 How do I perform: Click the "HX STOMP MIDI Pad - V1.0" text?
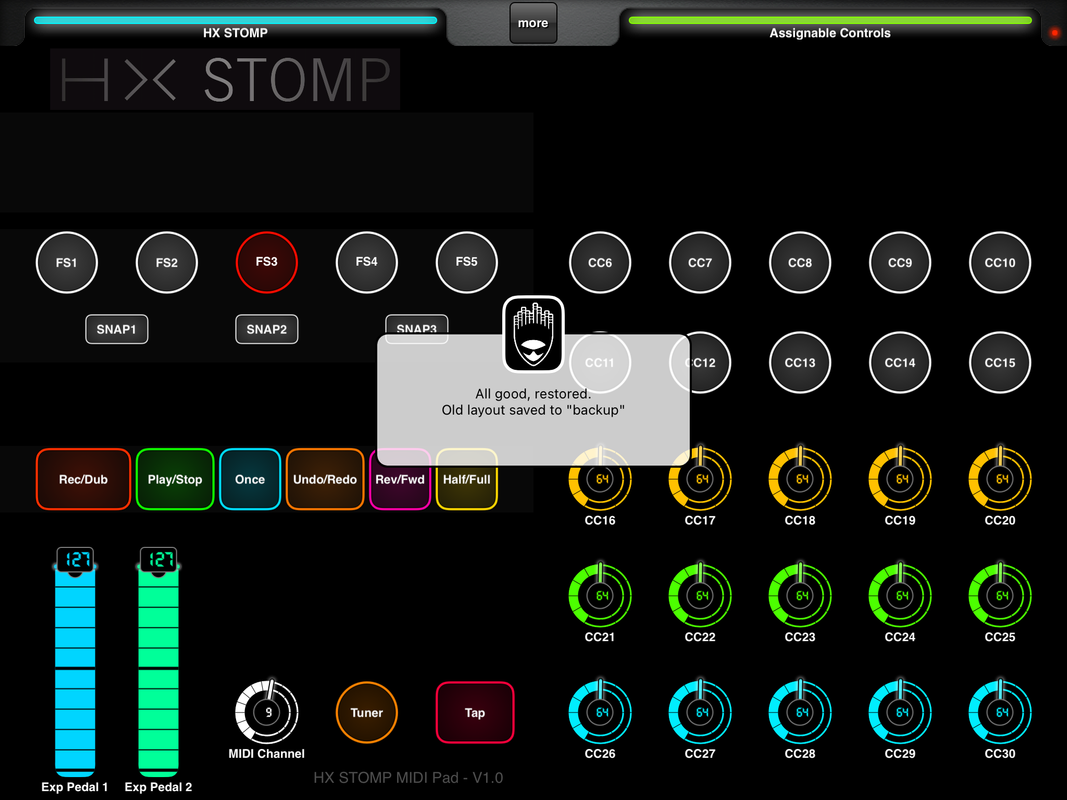tap(408, 778)
